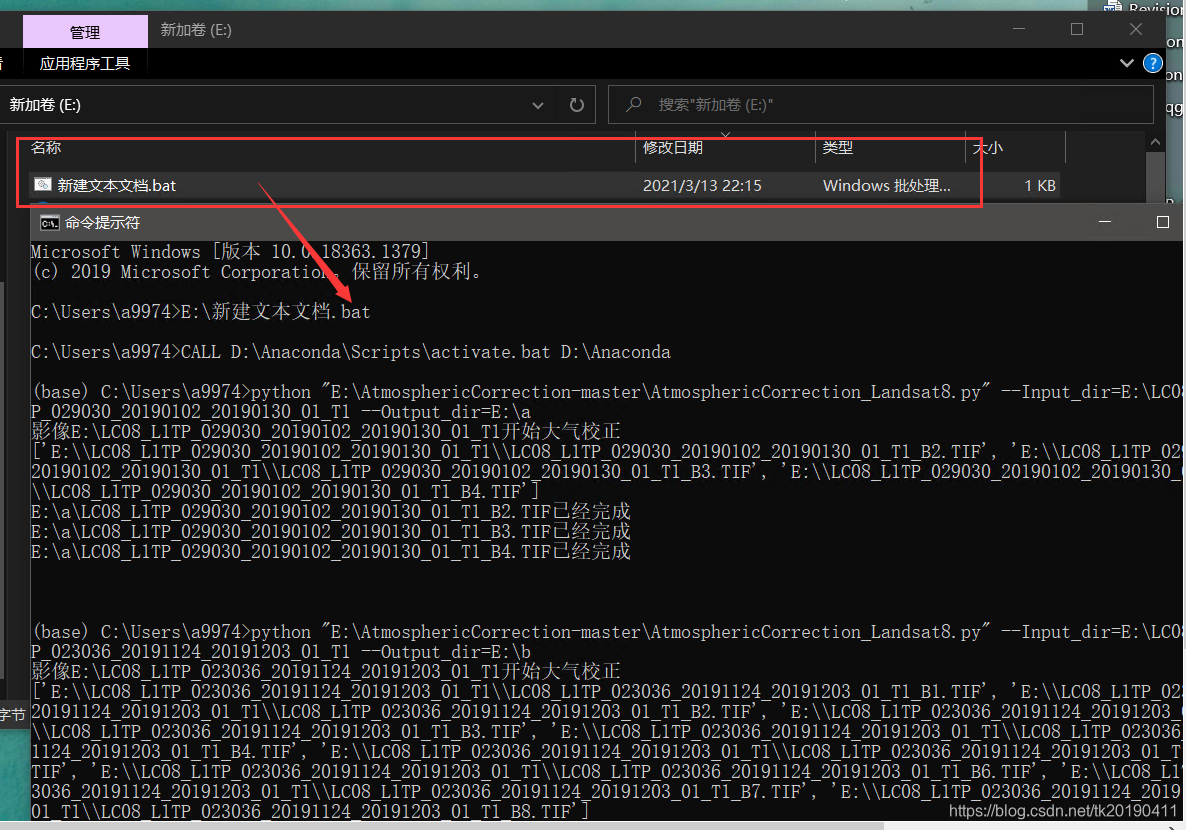This screenshot has height=830, width=1186.
Task: Click the help question mark icon
Action: pos(1153,64)
